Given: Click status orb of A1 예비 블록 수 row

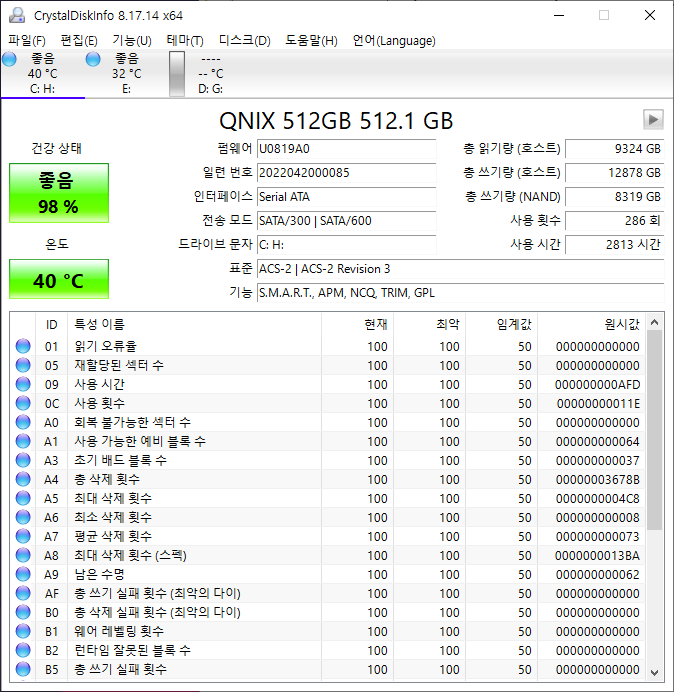Looking at the screenshot, I should click(x=23, y=441).
